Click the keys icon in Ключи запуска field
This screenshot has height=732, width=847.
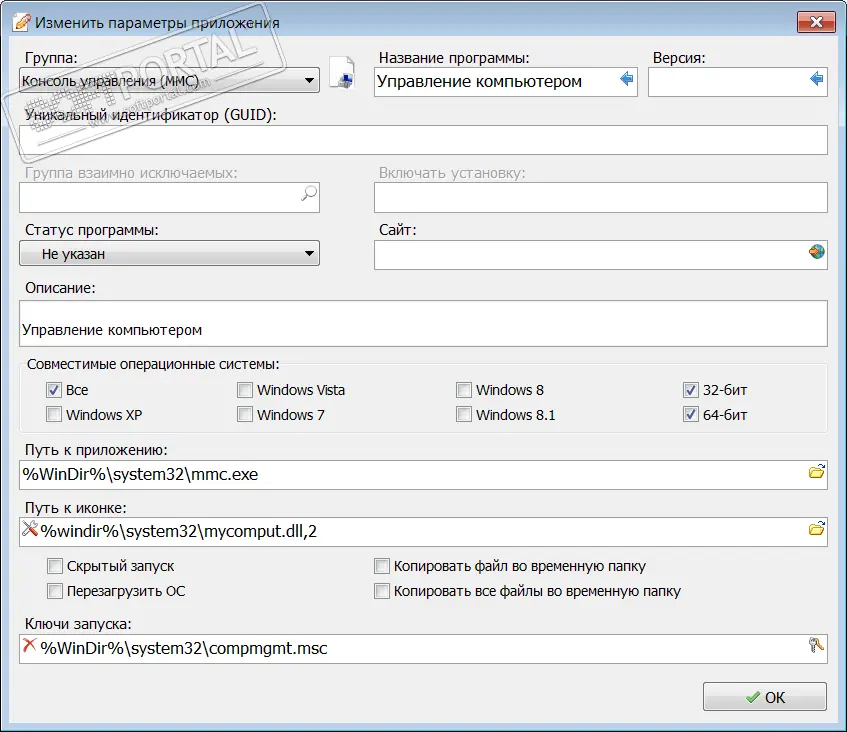pos(817,646)
